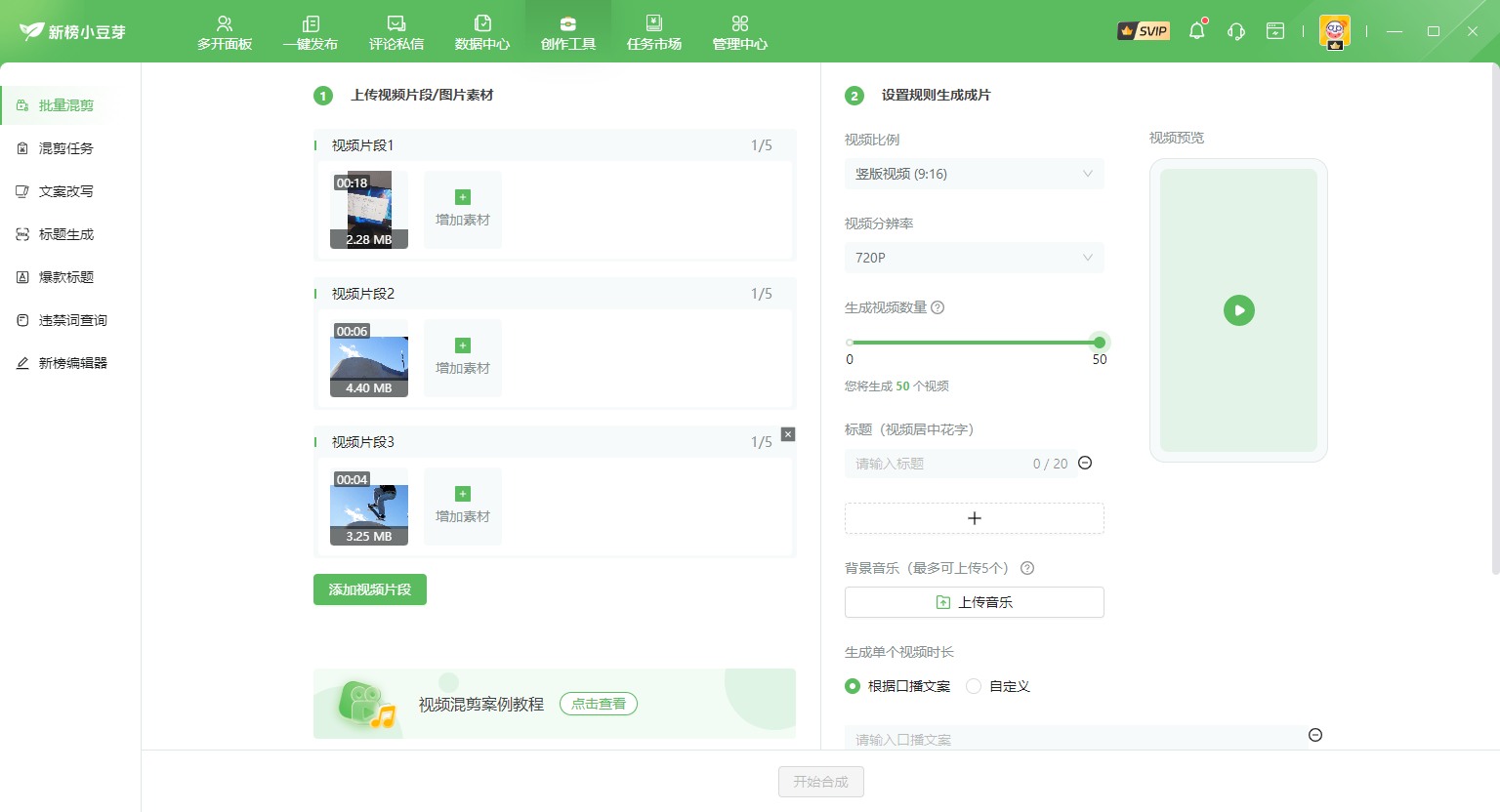The image size is (1500, 812).
Task: Open 爆款标题 from the sidebar
Action: coord(62,276)
